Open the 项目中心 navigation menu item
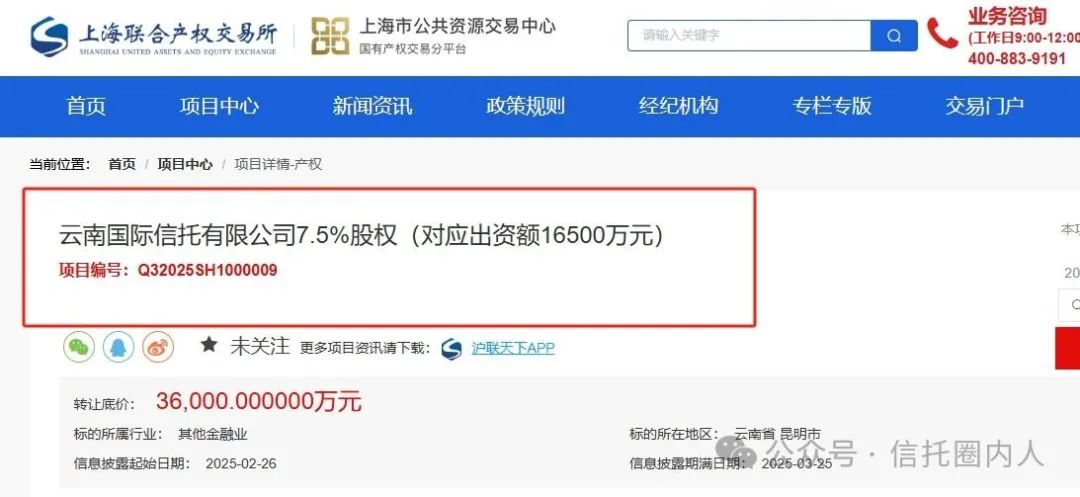Image resolution: width=1080 pixels, height=497 pixels. [x=219, y=106]
